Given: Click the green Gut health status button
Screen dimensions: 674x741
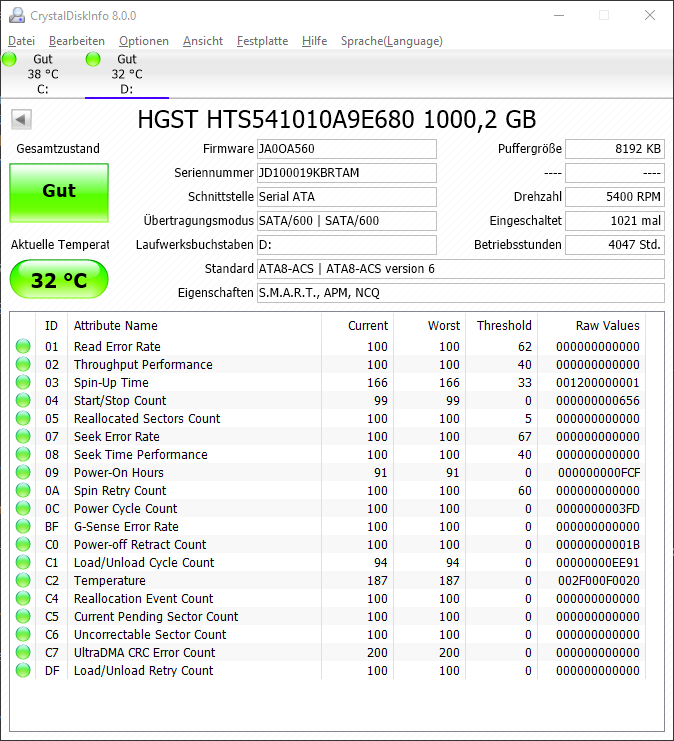Looking at the screenshot, I should click(x=59, y=192).
